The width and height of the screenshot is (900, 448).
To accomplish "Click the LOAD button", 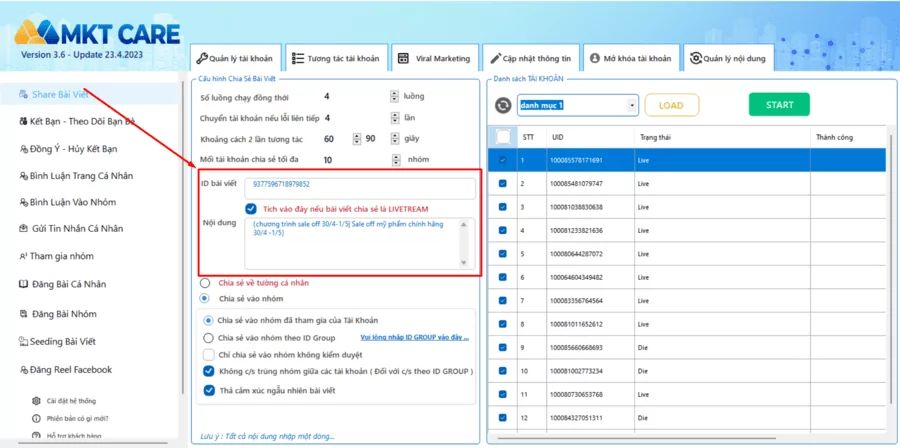I will point(671,105).
